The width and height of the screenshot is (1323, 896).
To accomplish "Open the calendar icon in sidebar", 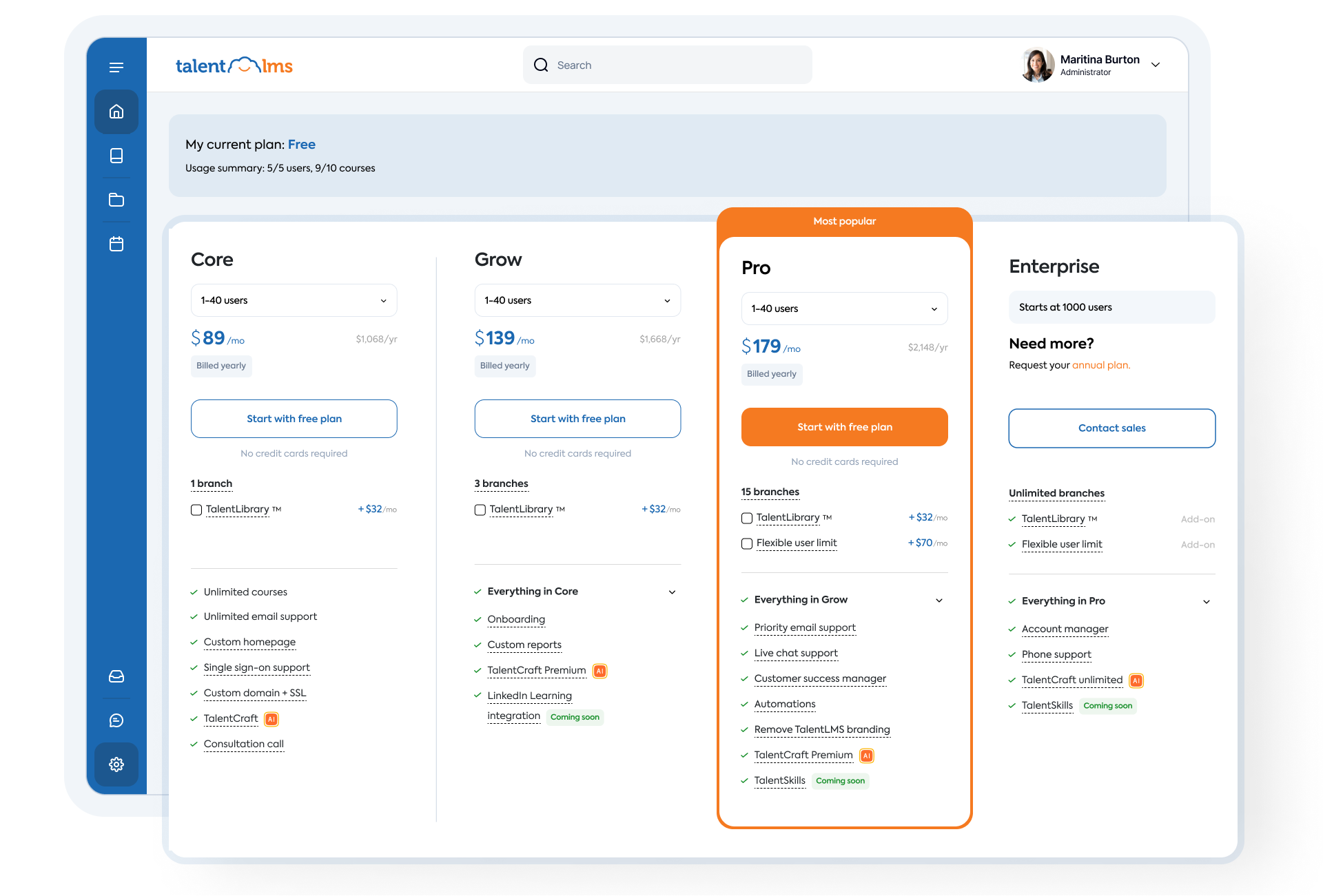I will tap(116, 244).
